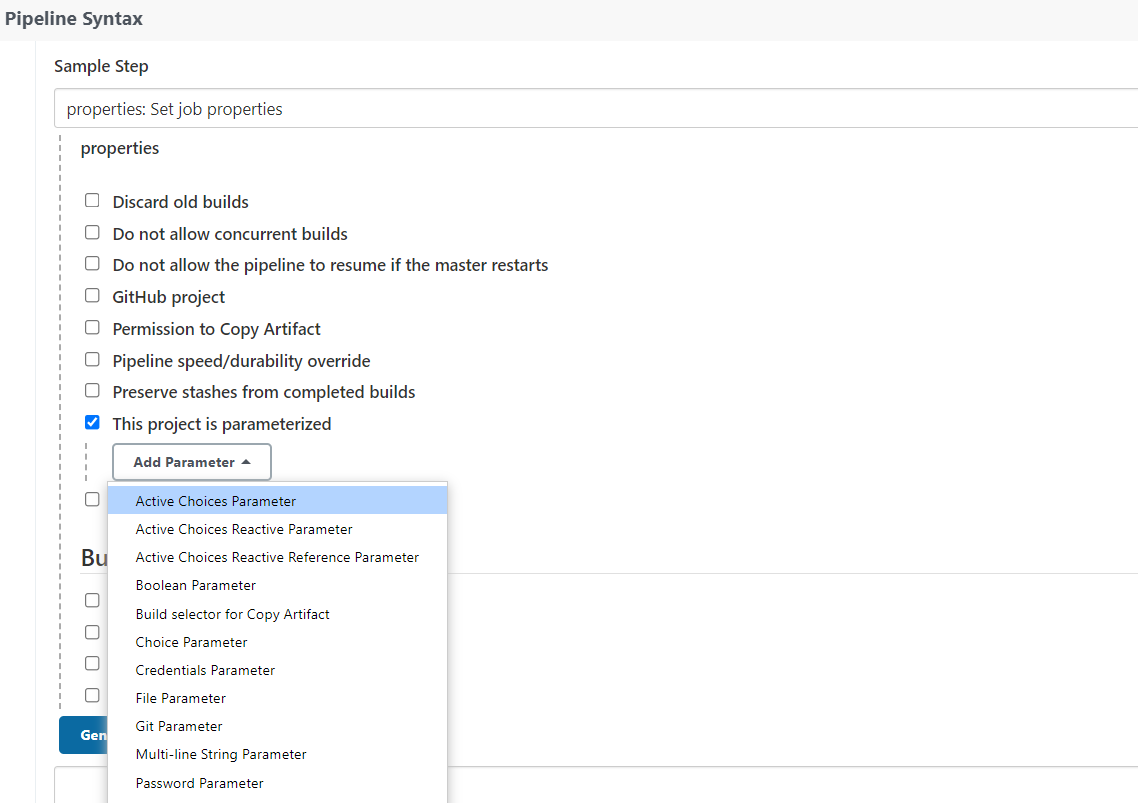This screenshot has width=1138, height=803.
Task: Check Preserve stashes from completed builds
Action: [x=92, y=391]
